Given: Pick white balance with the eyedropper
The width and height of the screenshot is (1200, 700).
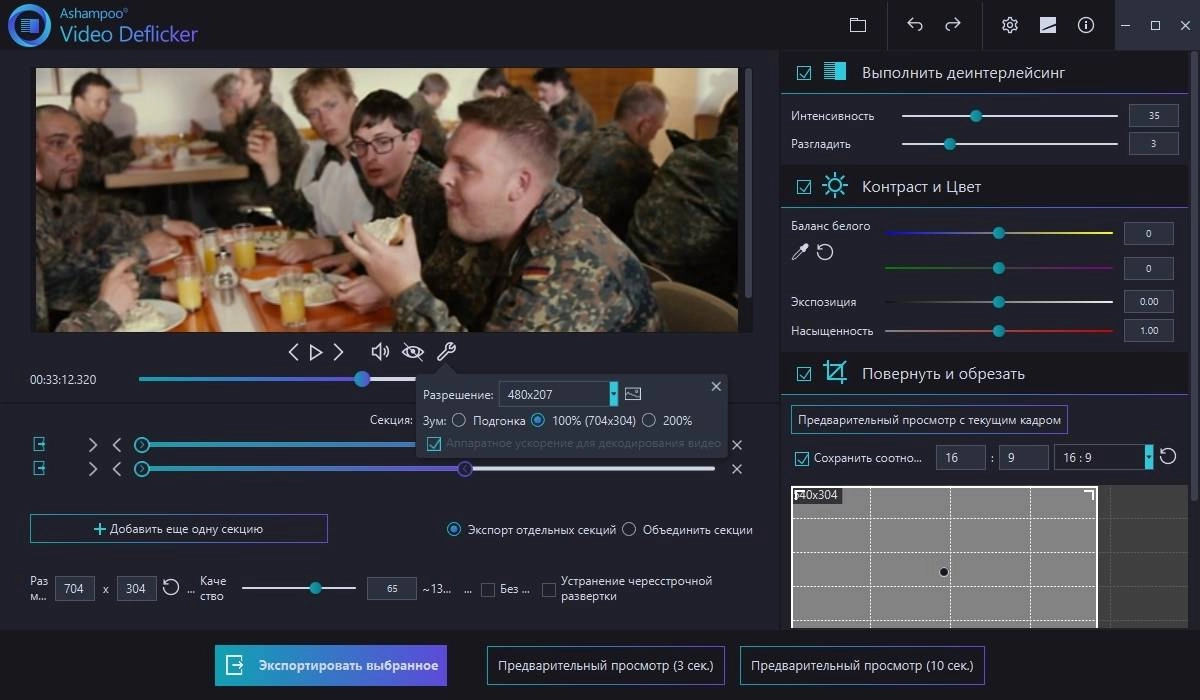Looking at the screenshot, I should pyautogui.click(x=800, y=252).
